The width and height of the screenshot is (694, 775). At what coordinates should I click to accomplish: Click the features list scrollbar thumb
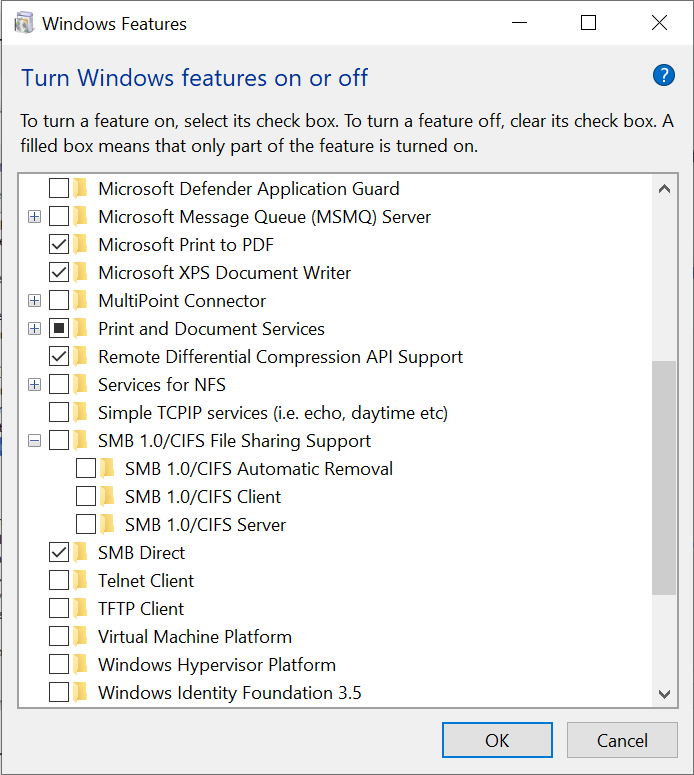click(664, 478)
